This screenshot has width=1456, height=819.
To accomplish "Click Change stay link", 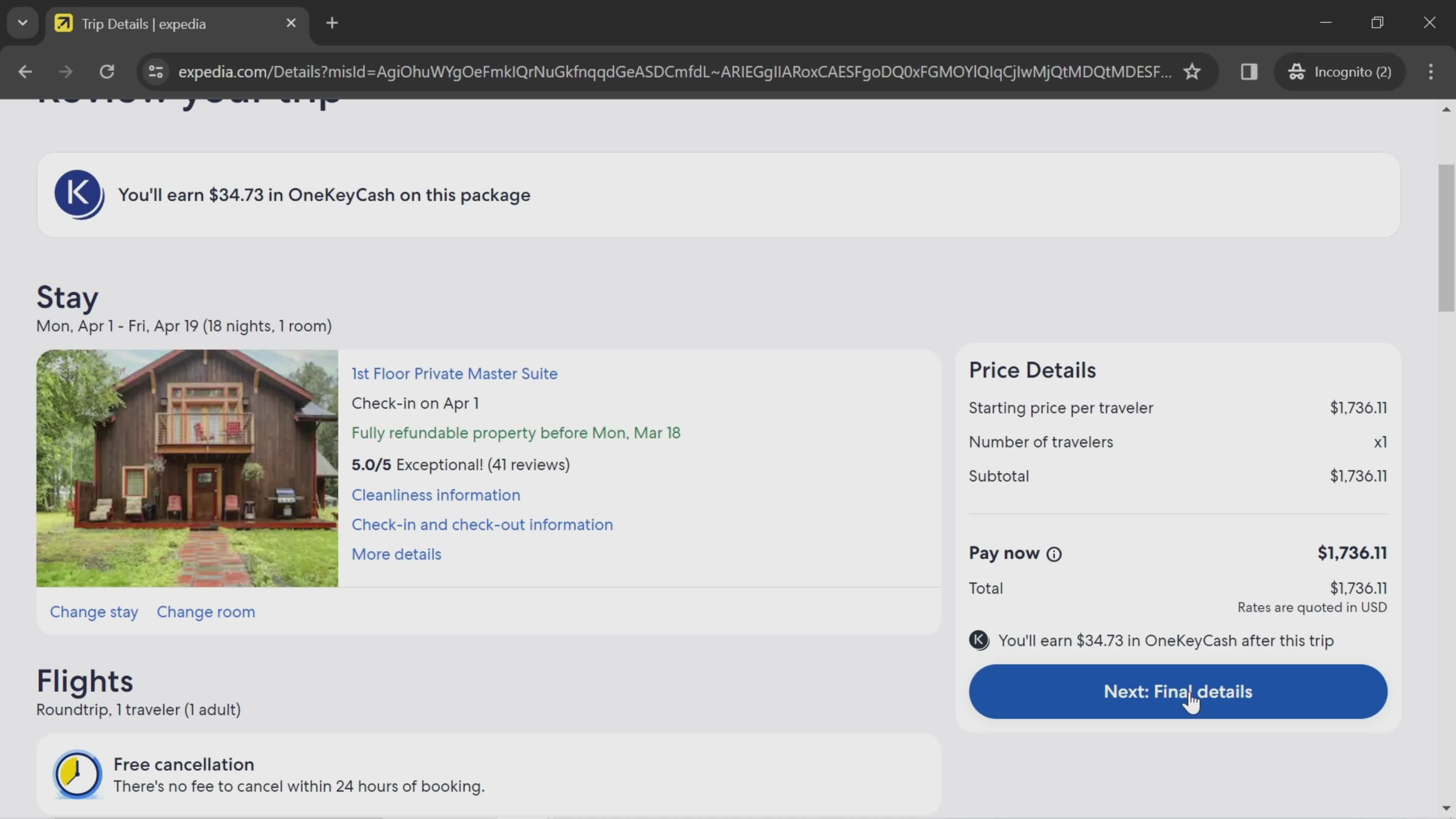I will click(94, 612).
